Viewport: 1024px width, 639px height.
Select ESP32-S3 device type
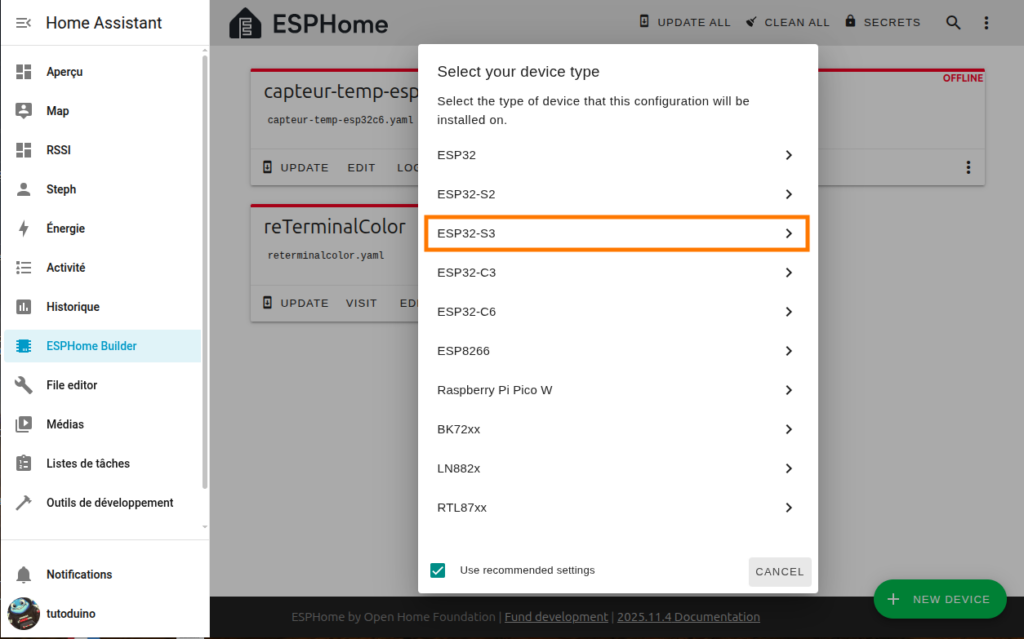pyautogui.click(x=616, y=233)
